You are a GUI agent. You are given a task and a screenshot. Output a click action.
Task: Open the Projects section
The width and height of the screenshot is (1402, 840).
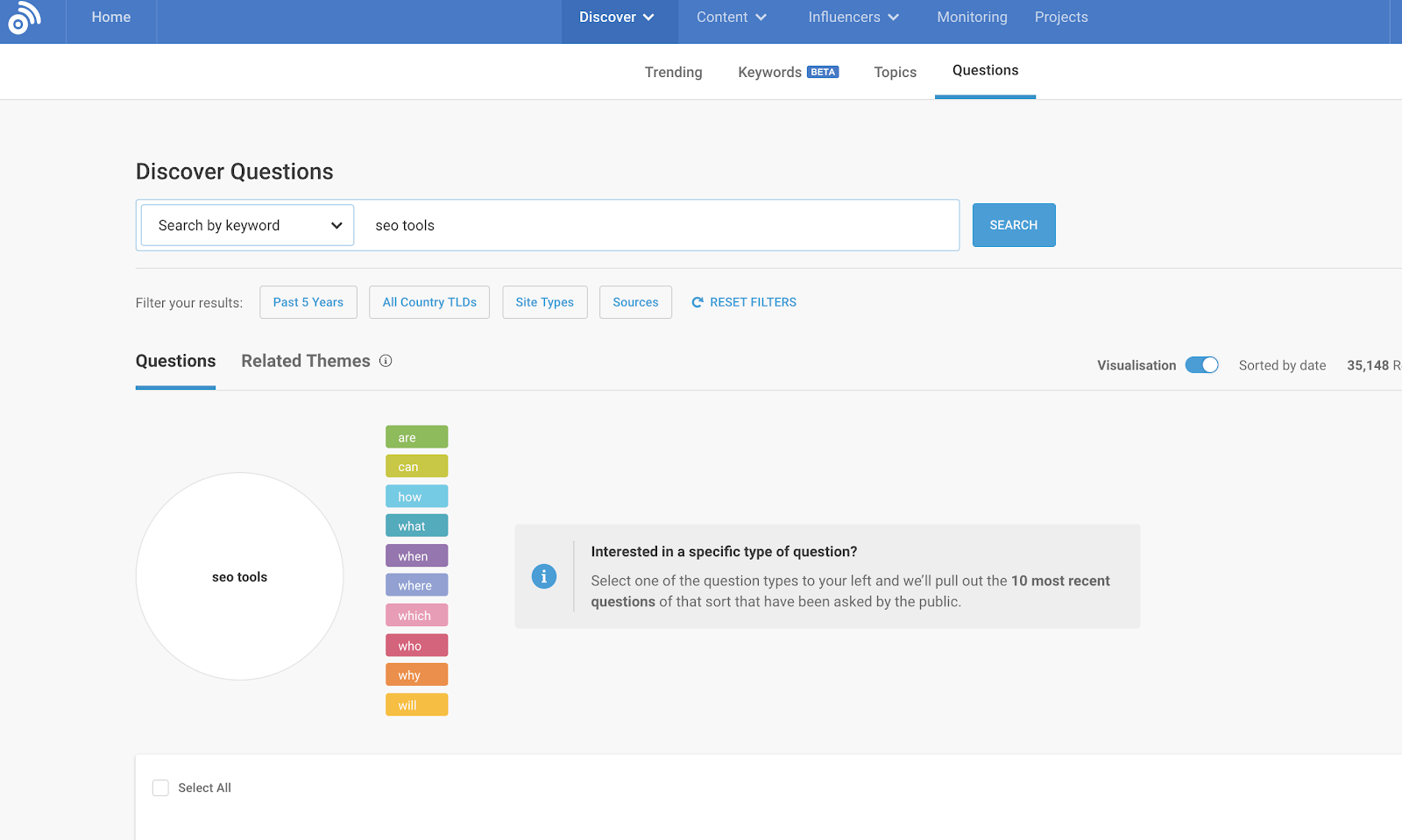tap(1061, 18)
